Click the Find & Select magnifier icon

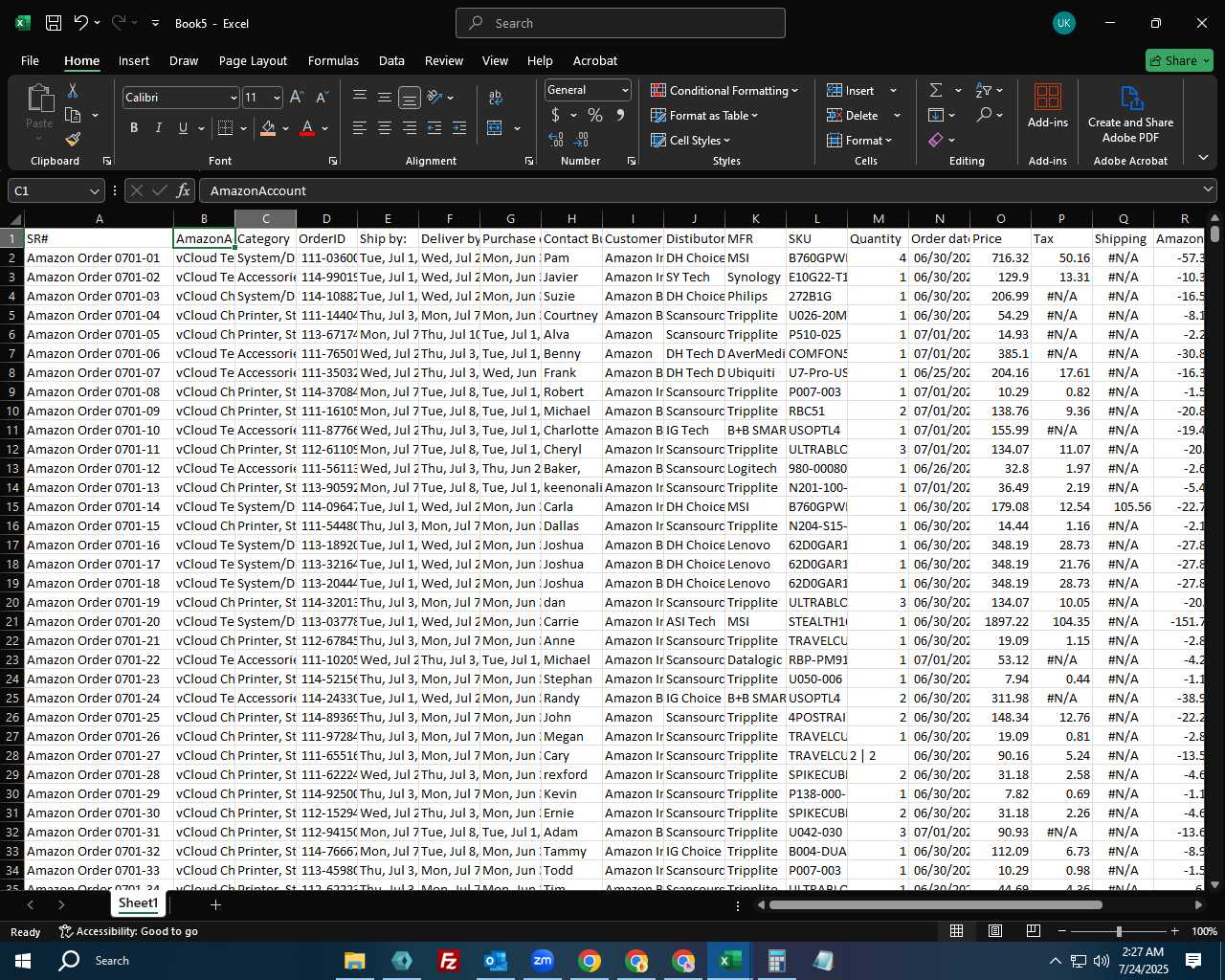(984, 115)
